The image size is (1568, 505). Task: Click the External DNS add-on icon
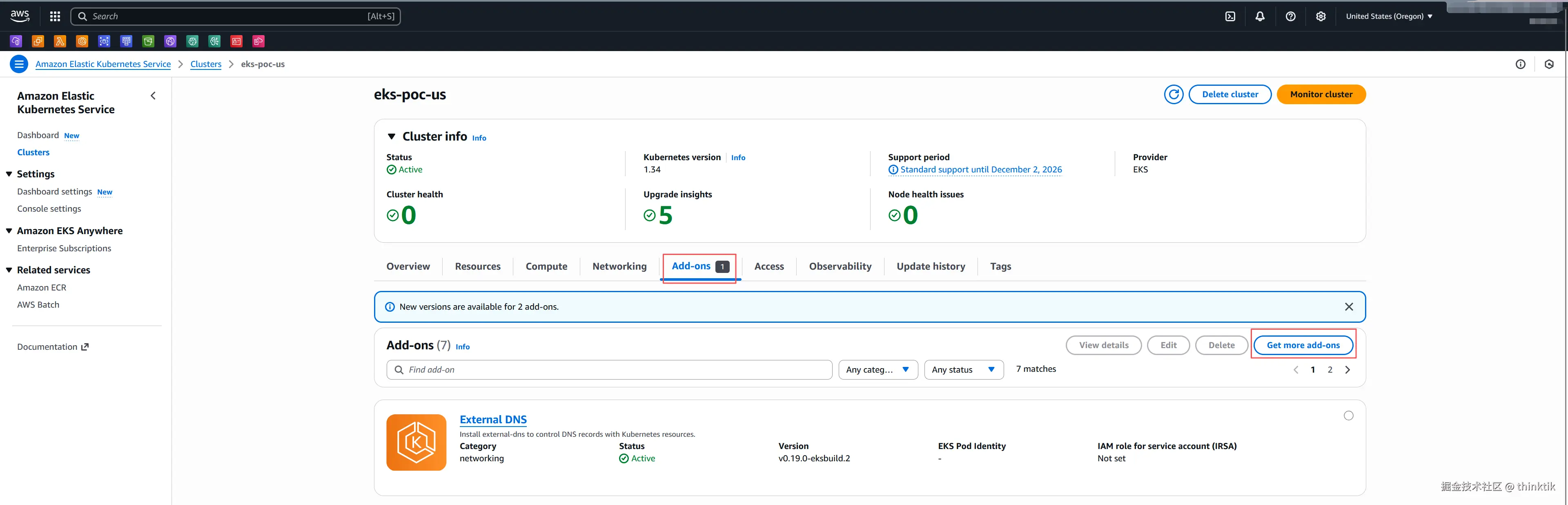416,442
